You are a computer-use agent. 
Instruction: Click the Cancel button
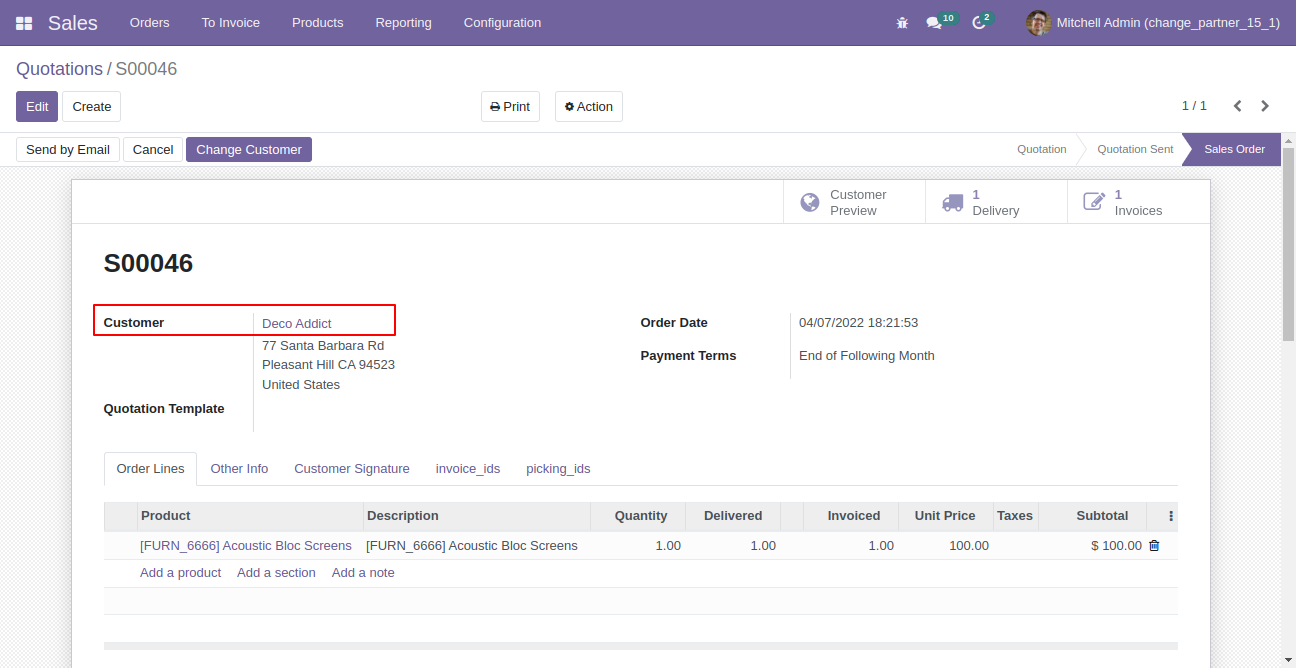pos(153,150)
